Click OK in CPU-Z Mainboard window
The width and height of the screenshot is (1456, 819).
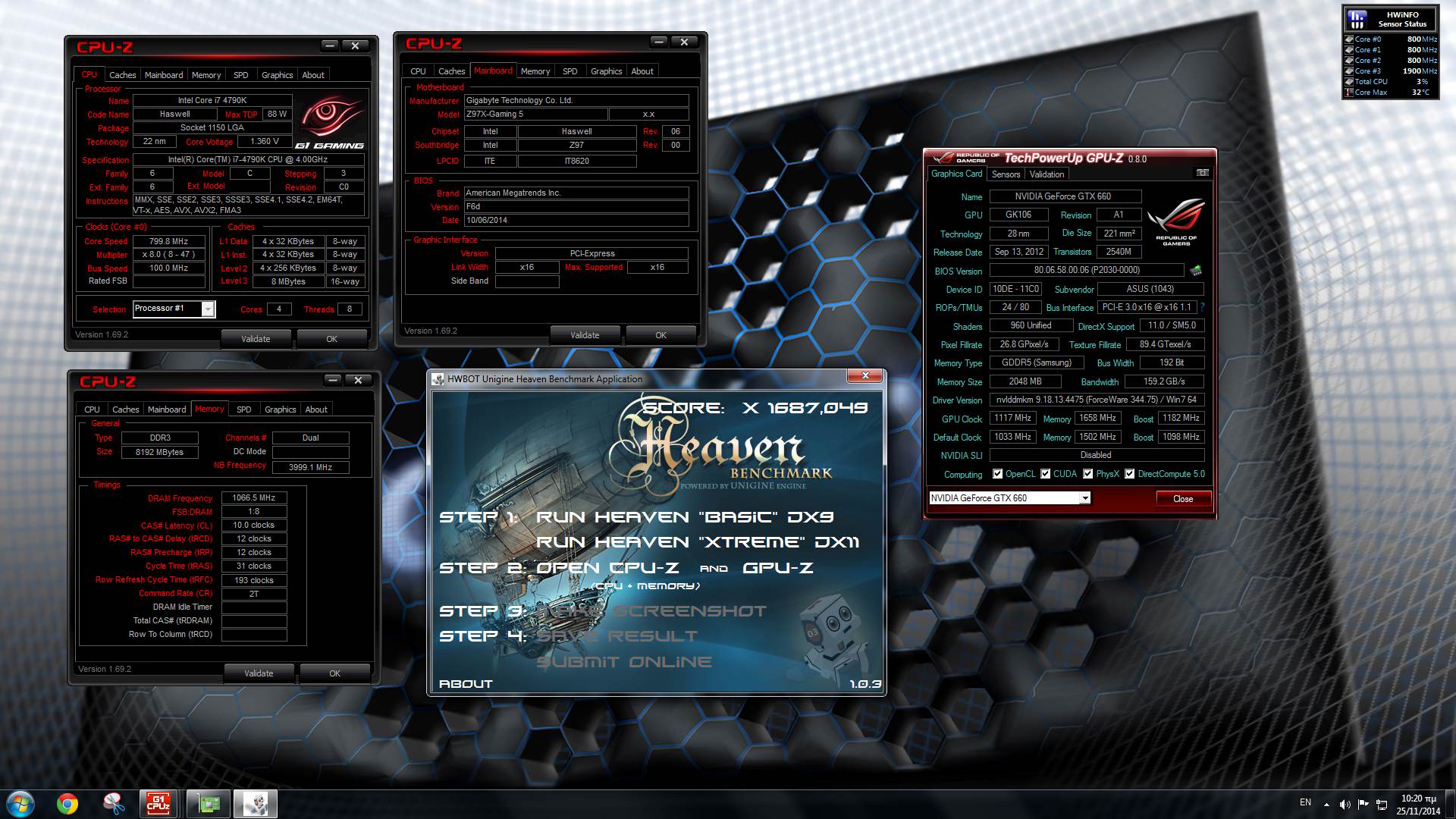point(661,335)
